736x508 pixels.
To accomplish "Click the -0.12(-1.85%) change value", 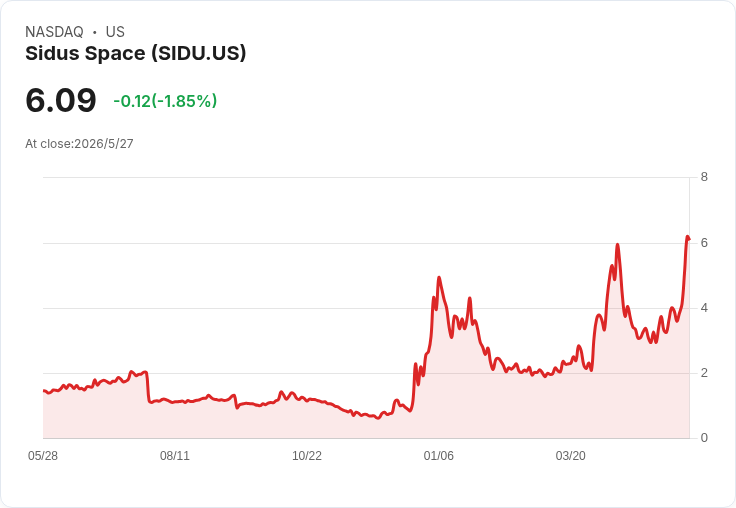I will click(x=165, y=101).
